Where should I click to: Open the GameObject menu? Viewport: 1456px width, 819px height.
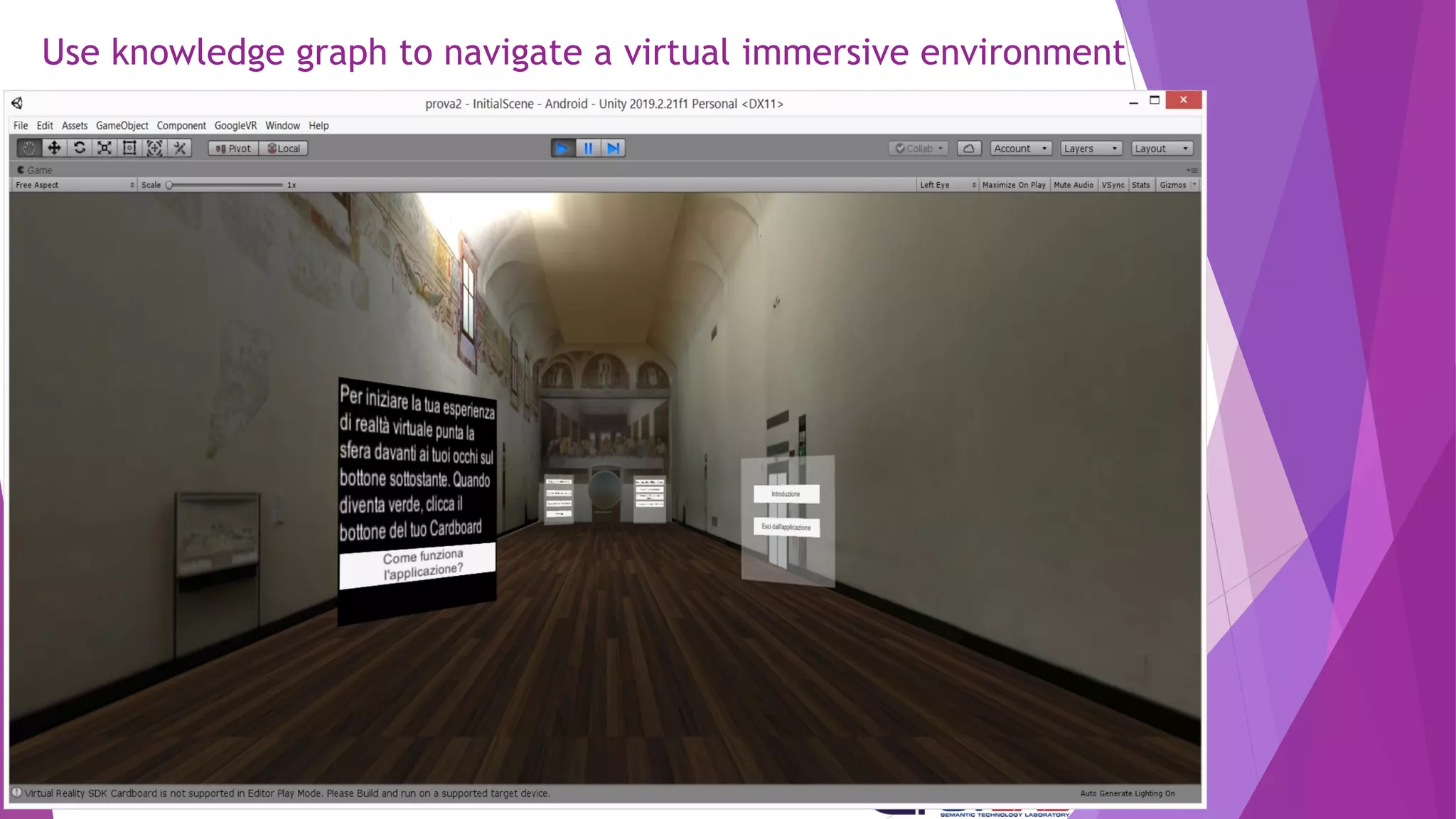point(122,126)
